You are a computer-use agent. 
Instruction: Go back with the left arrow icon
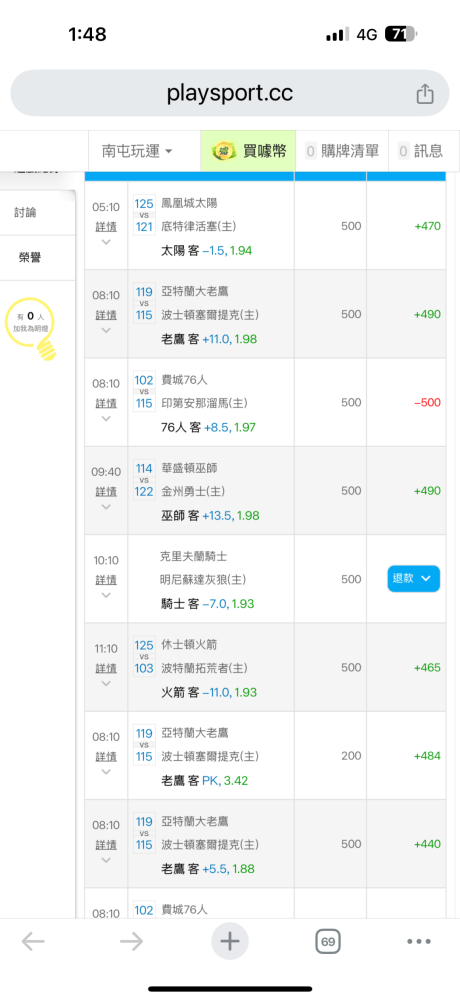pos(33,941)
